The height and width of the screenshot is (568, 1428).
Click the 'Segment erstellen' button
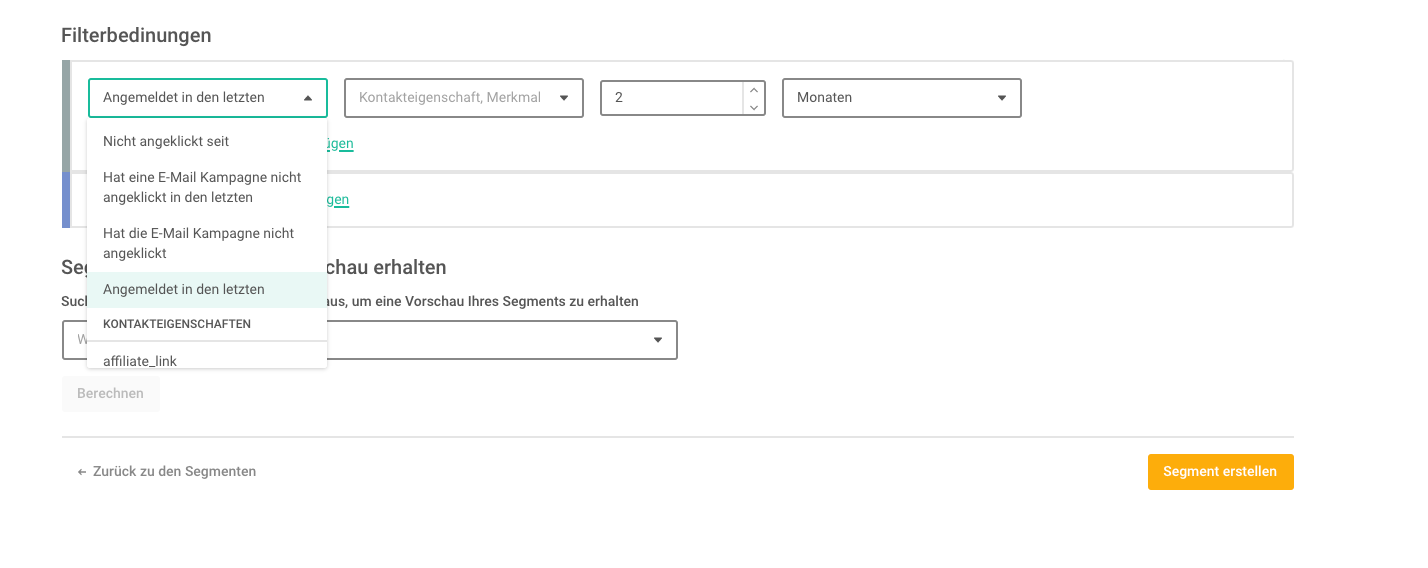point(1220,472)
